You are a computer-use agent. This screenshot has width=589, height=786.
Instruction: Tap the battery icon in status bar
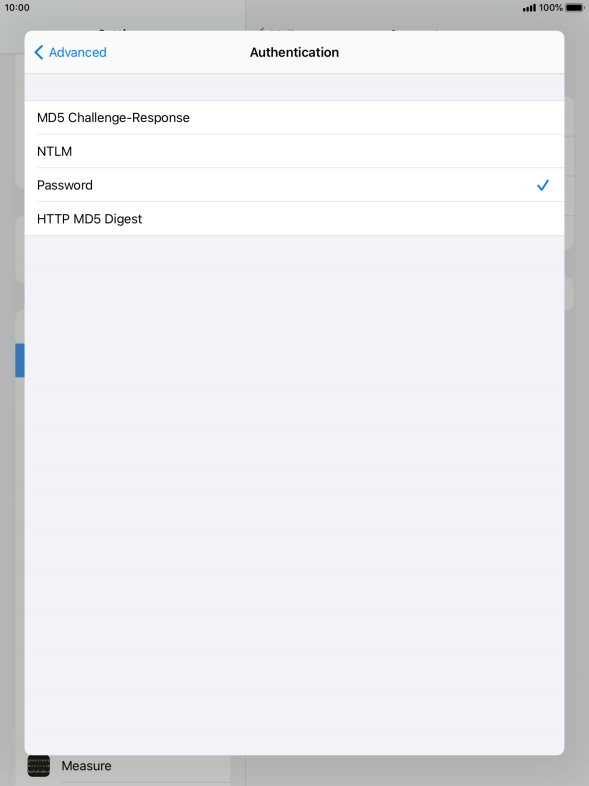click(x=574, y=8)
